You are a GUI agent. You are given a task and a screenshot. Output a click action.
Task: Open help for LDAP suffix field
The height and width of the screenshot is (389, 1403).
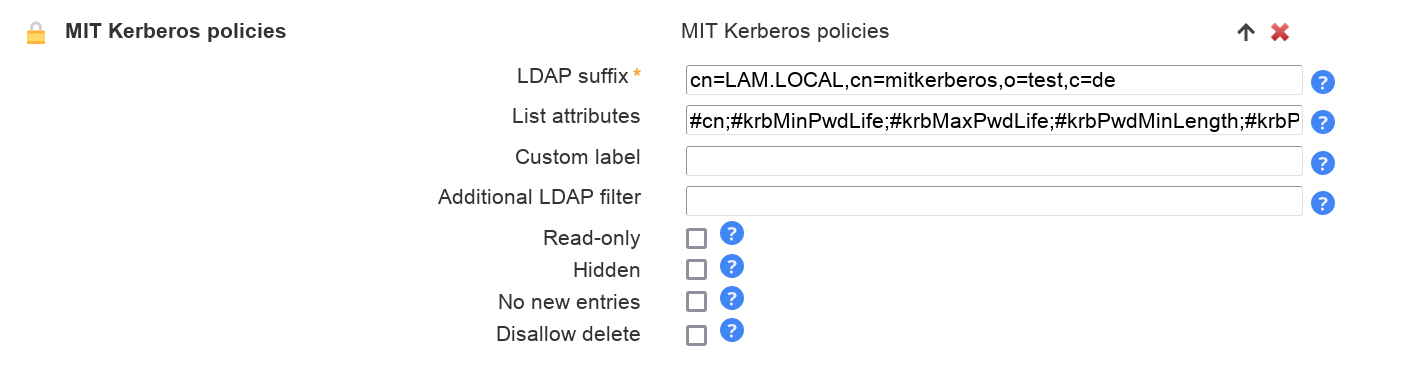(x=1323, y=82)
